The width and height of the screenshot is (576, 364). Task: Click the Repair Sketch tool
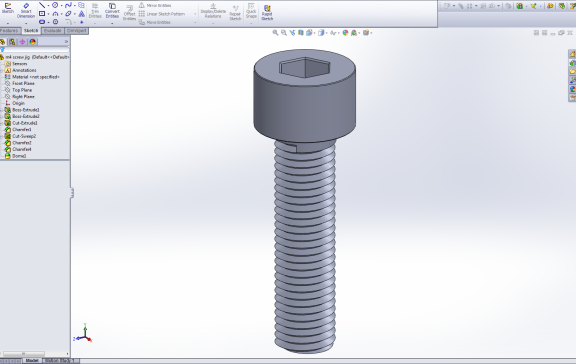pyautogui.click(x=235, y=12)
